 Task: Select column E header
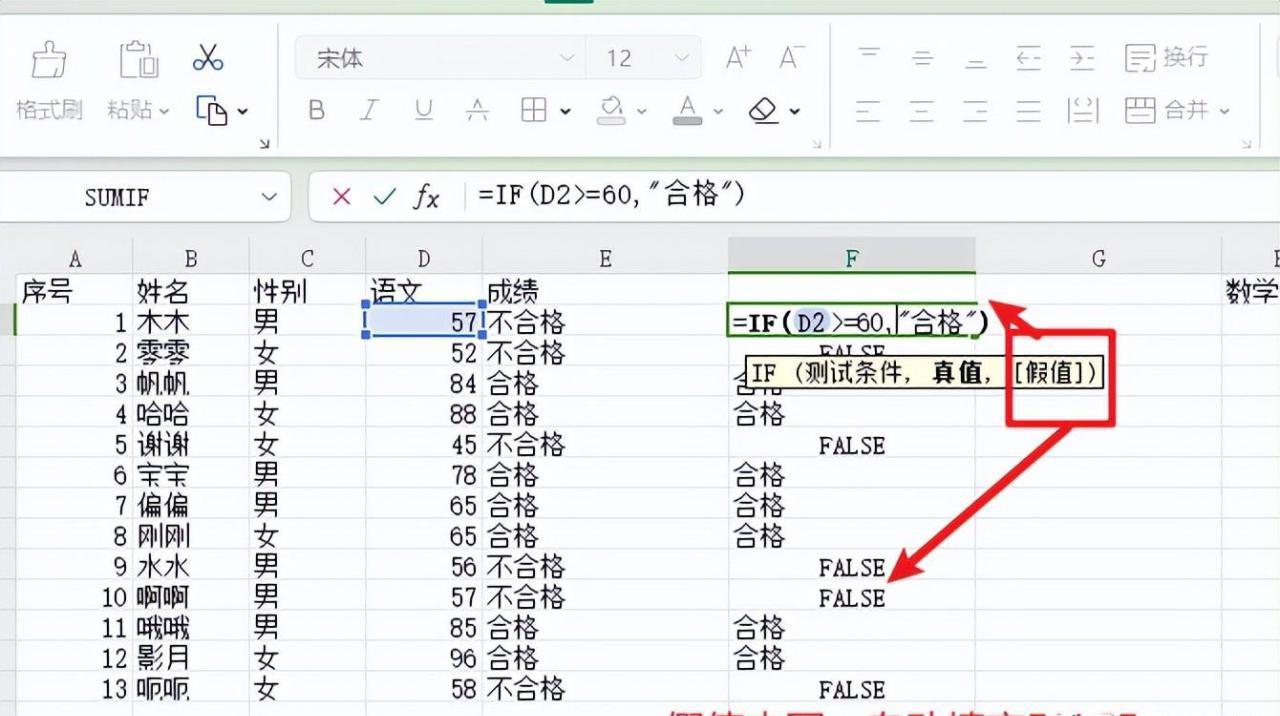(x=605, y=259)
